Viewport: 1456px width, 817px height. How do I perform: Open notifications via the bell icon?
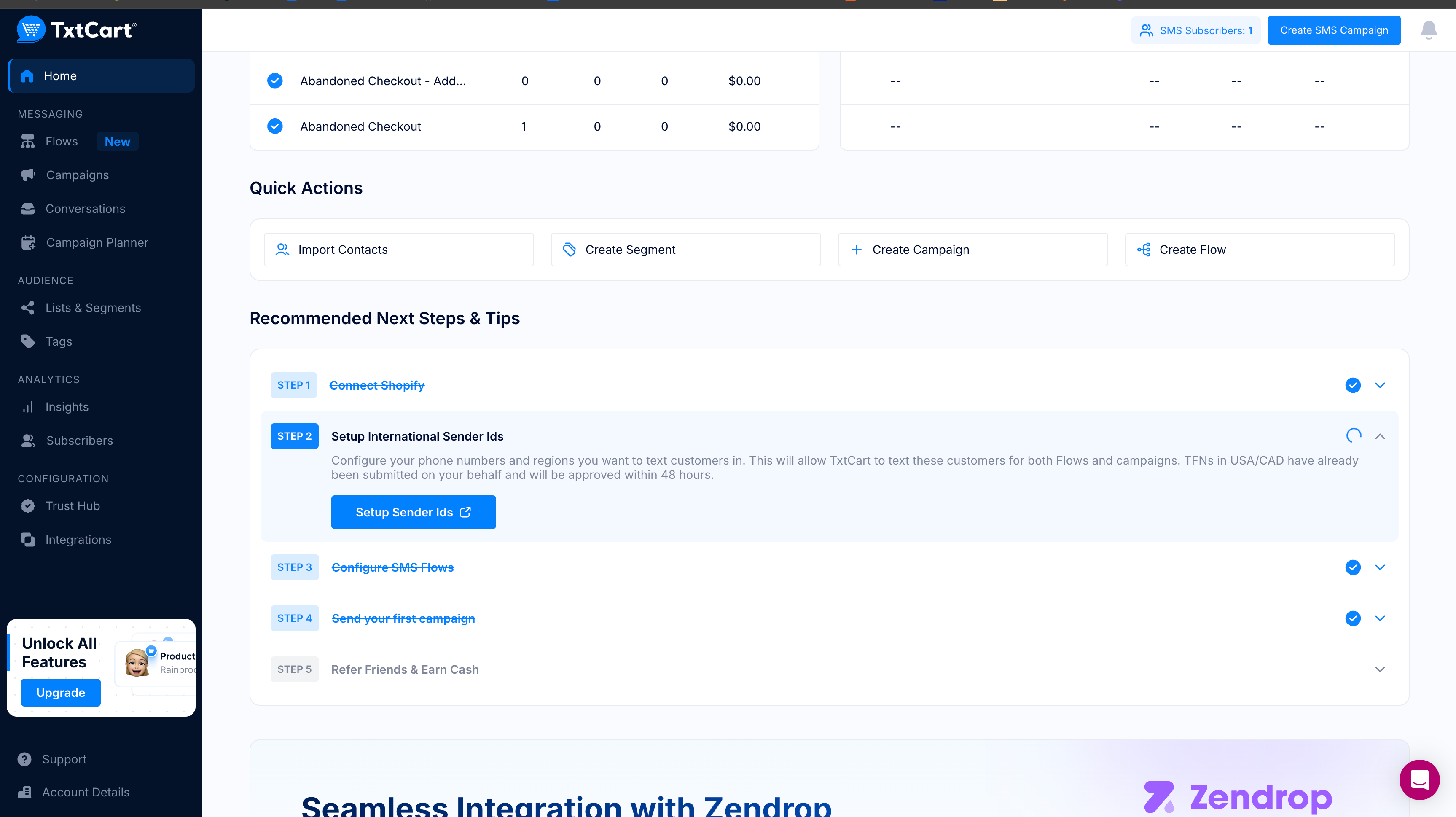pyautogui.click(x=1429, y=30)
